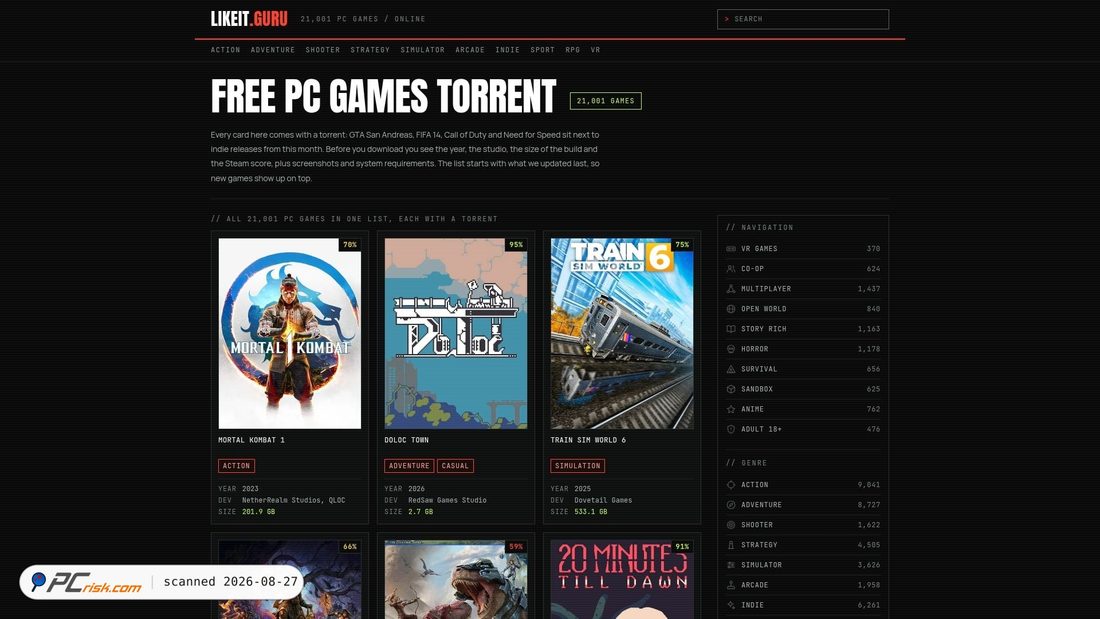Open the dinosaur game cover rated 59%
The height and width of the screenshot is (619, 1100).
tap(456, 579)
